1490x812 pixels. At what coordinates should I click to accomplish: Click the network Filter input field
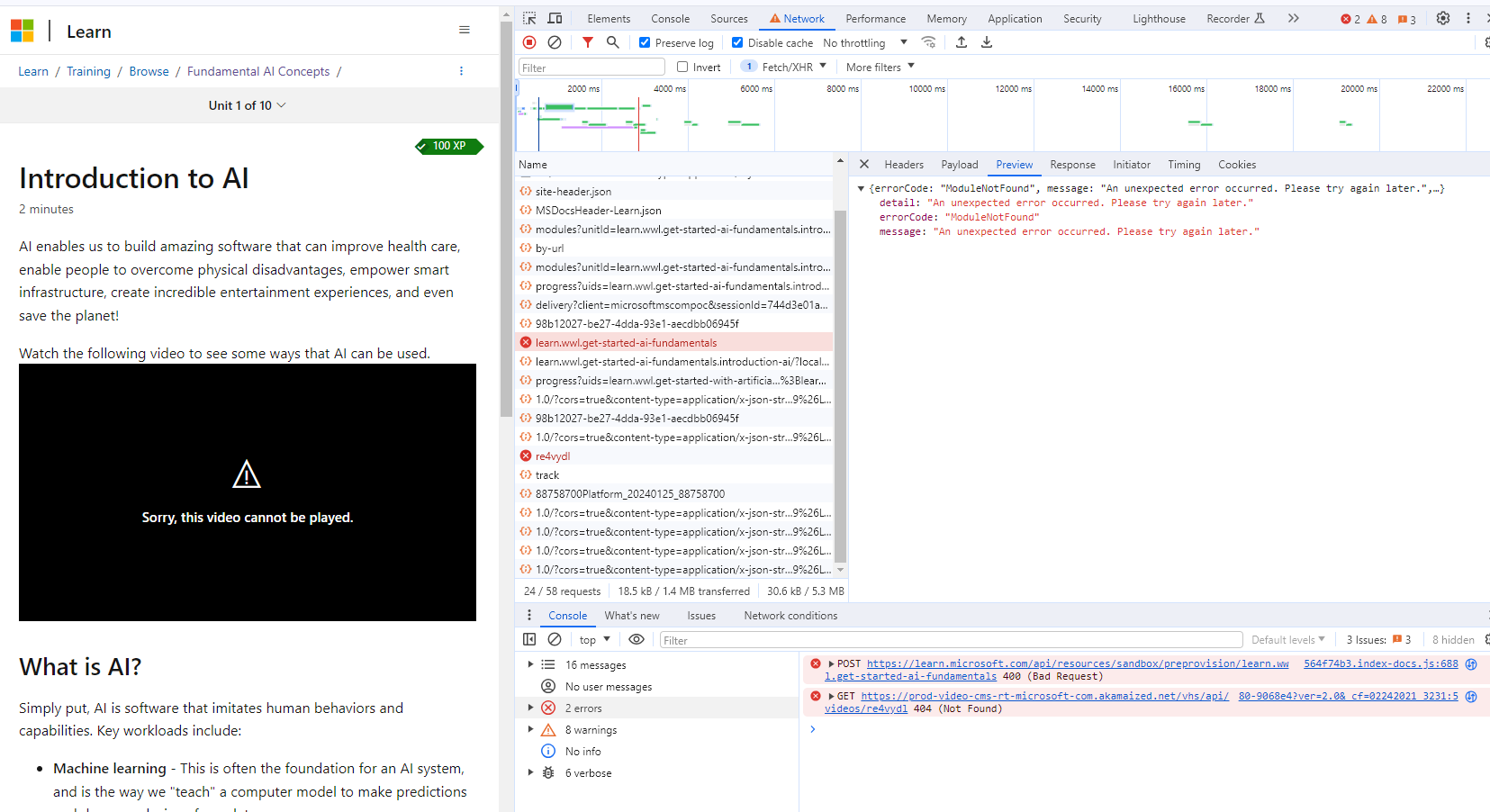tap(591, 67)
